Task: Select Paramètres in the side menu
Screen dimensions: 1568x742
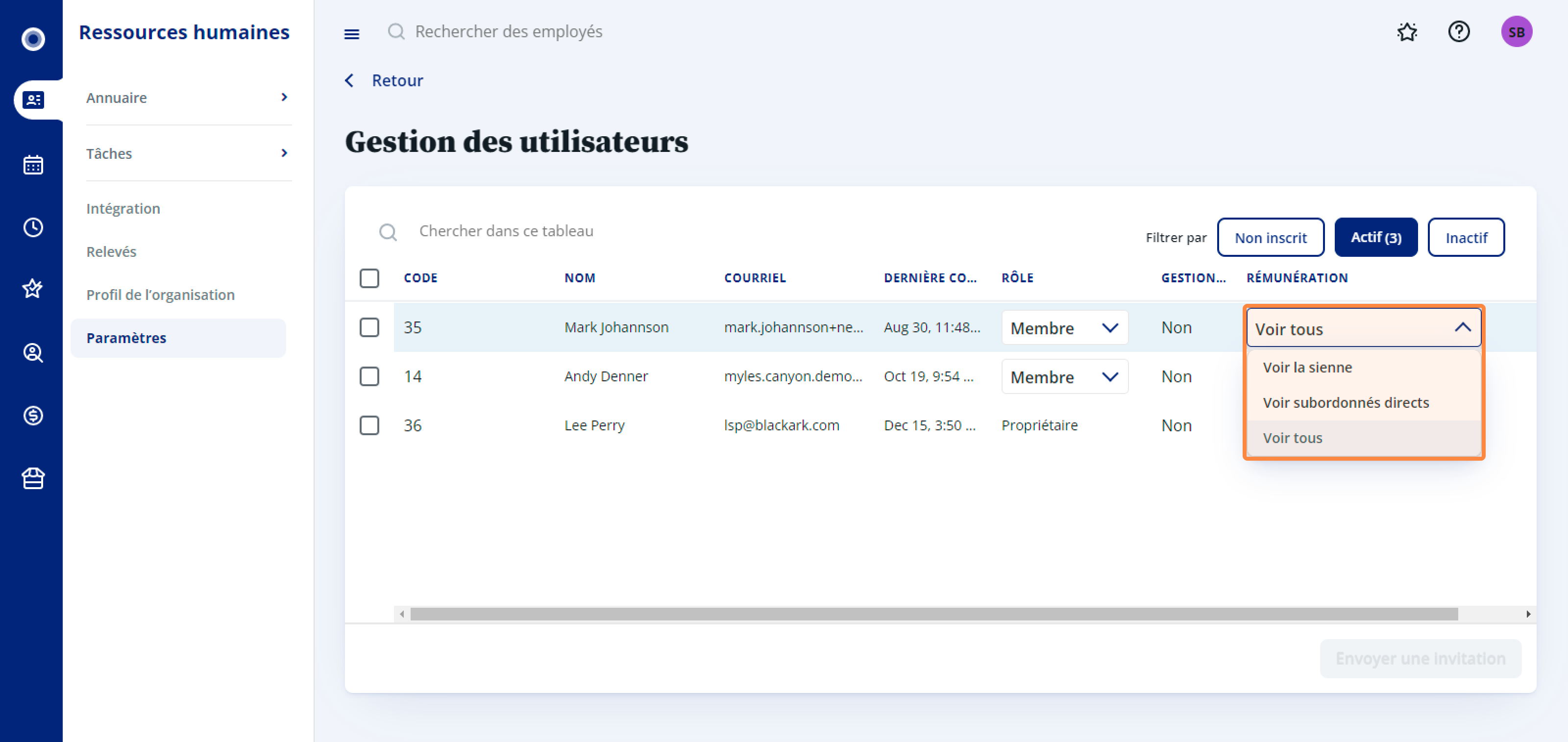Action: pyautogui.click(x=178, y=338)
